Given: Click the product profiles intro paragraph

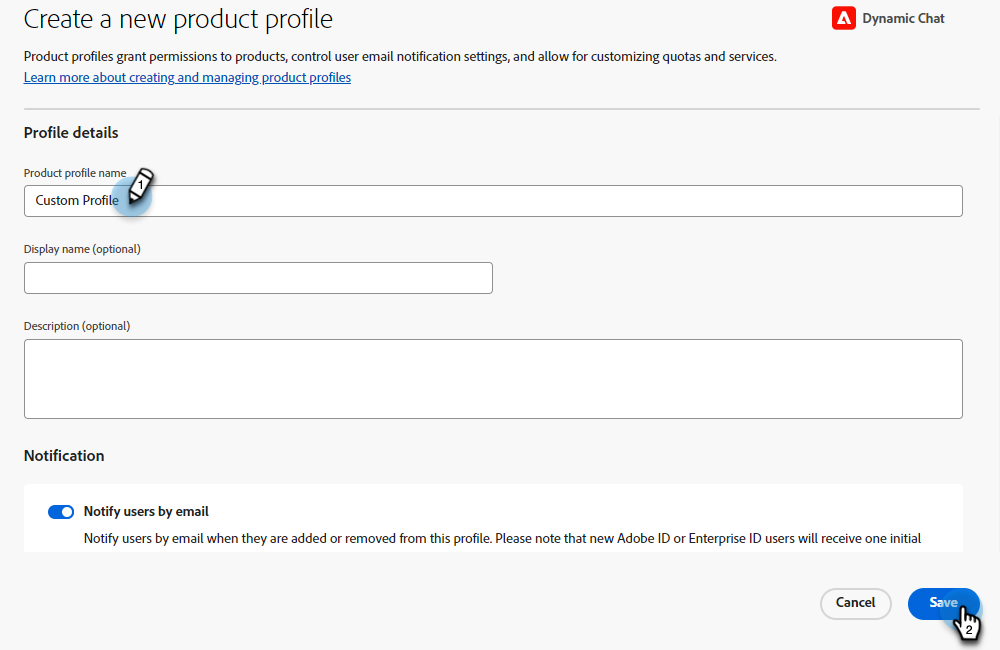Looking at the screenshot, I should [x=400, y=57].
